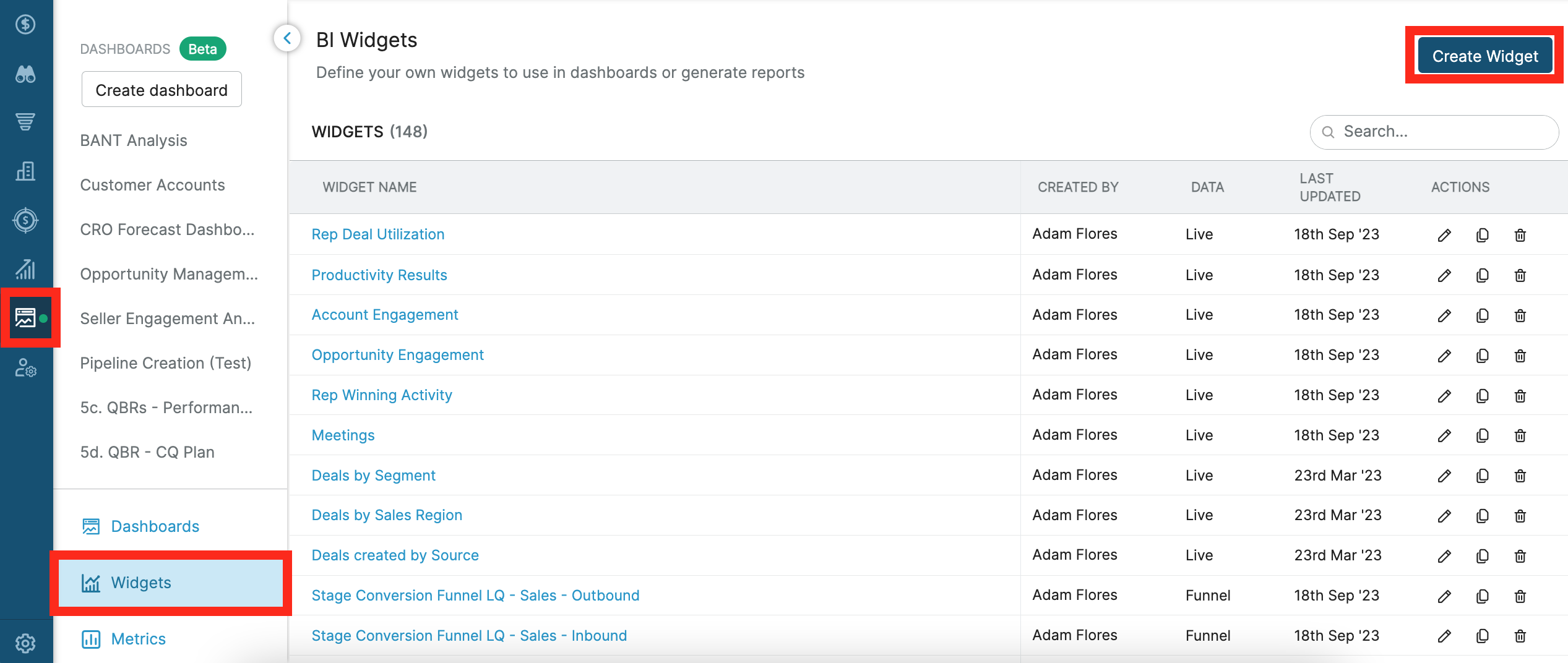Duplicate the Rep Deal Utilization widget
1568x663 pixels.
(1482, 235)
